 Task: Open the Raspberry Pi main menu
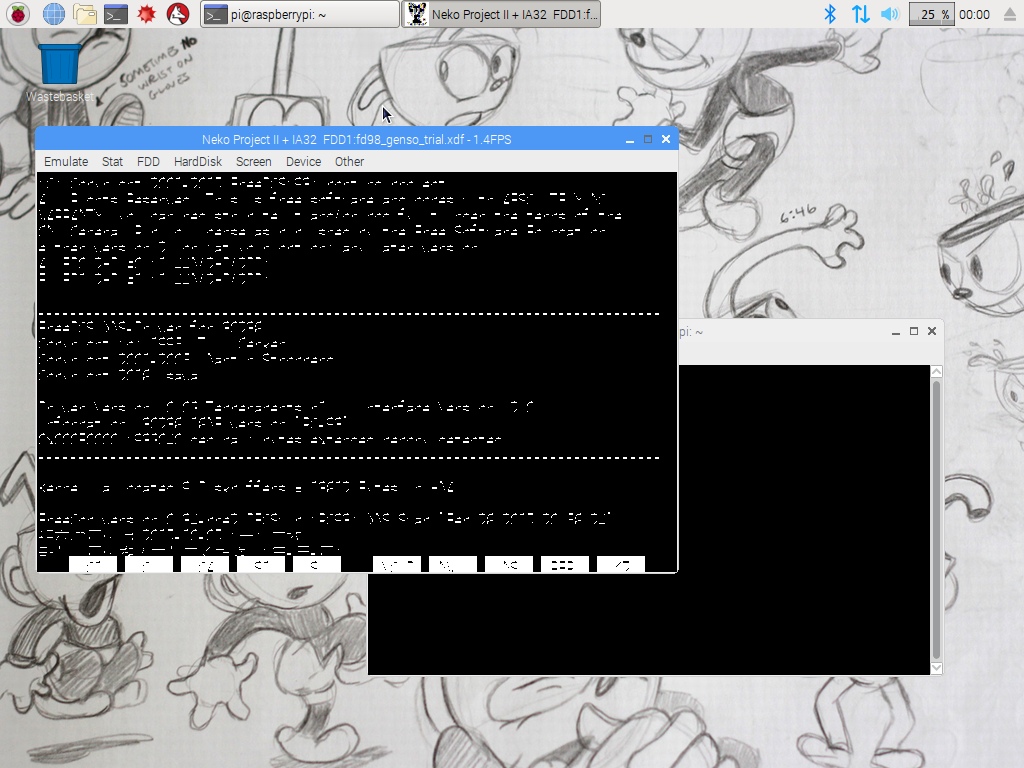point(18,14)
